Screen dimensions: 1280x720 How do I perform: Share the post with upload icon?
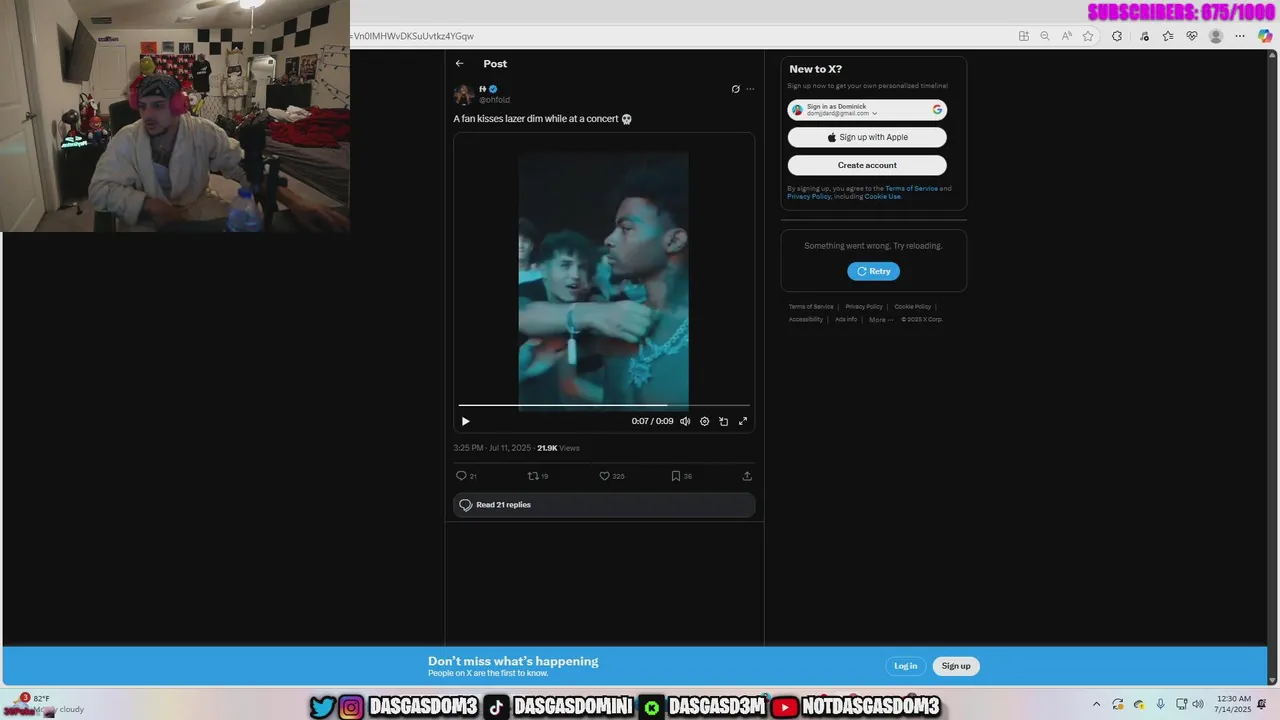(x=747, y=476)
